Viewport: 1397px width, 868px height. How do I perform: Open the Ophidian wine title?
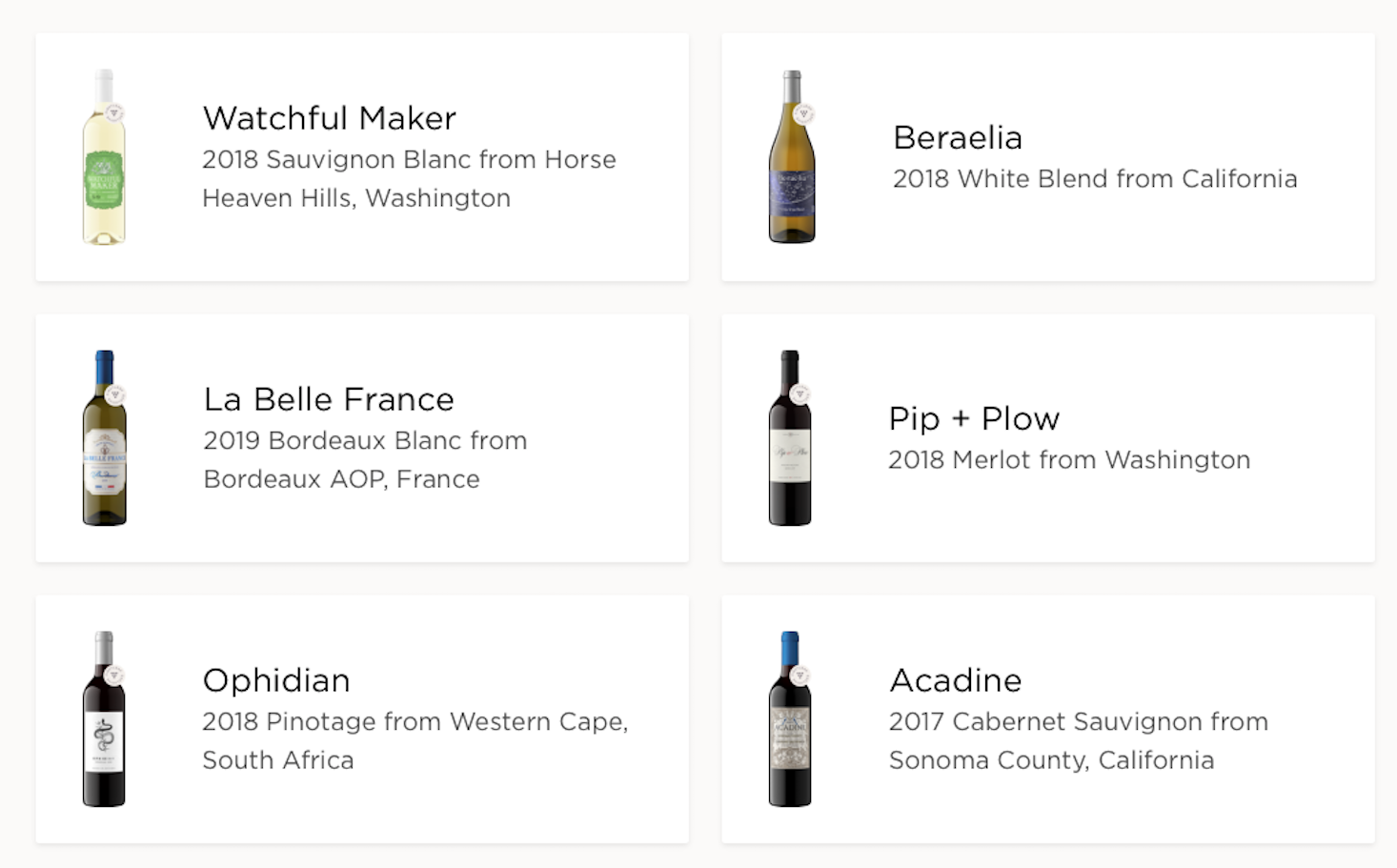[276, 680]
